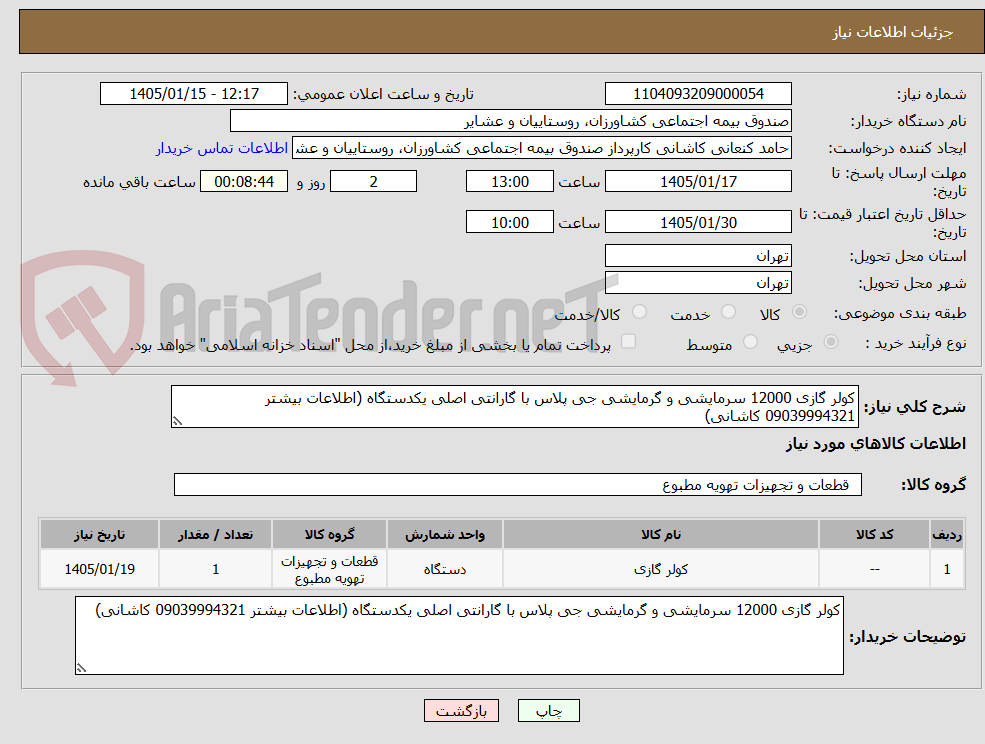The width and height of the screenshot is (985, 744).
Task: Click the goods group cell قطعات و تجهیزات تهویه مطبوع
Action: point(329,569)
